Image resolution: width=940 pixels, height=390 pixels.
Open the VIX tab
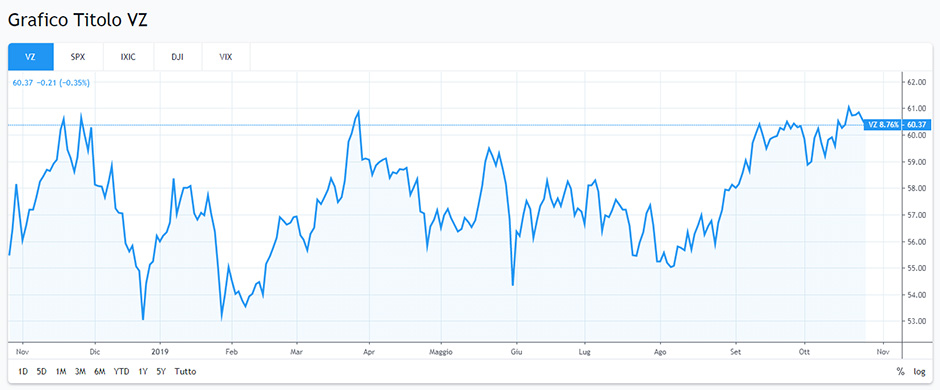coord(226,58)
